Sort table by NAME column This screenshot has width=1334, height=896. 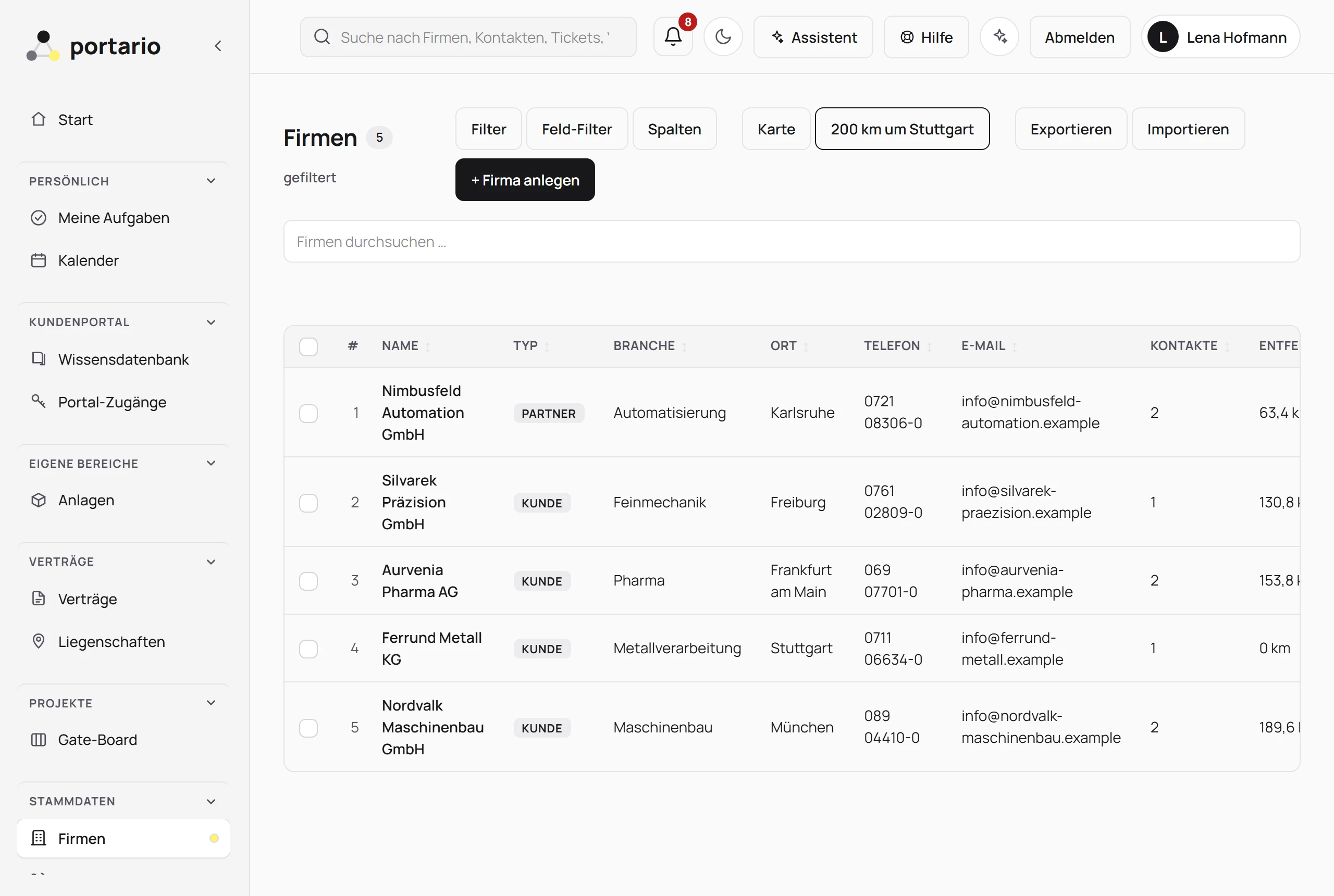click(406, 346)
